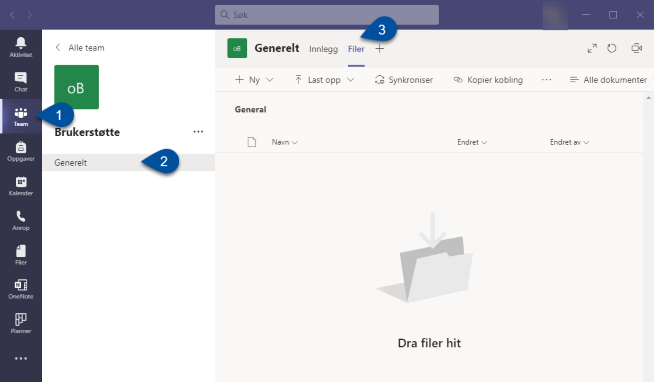
Task: Open the Ny dropdown
Action: (x=254, y=80)
